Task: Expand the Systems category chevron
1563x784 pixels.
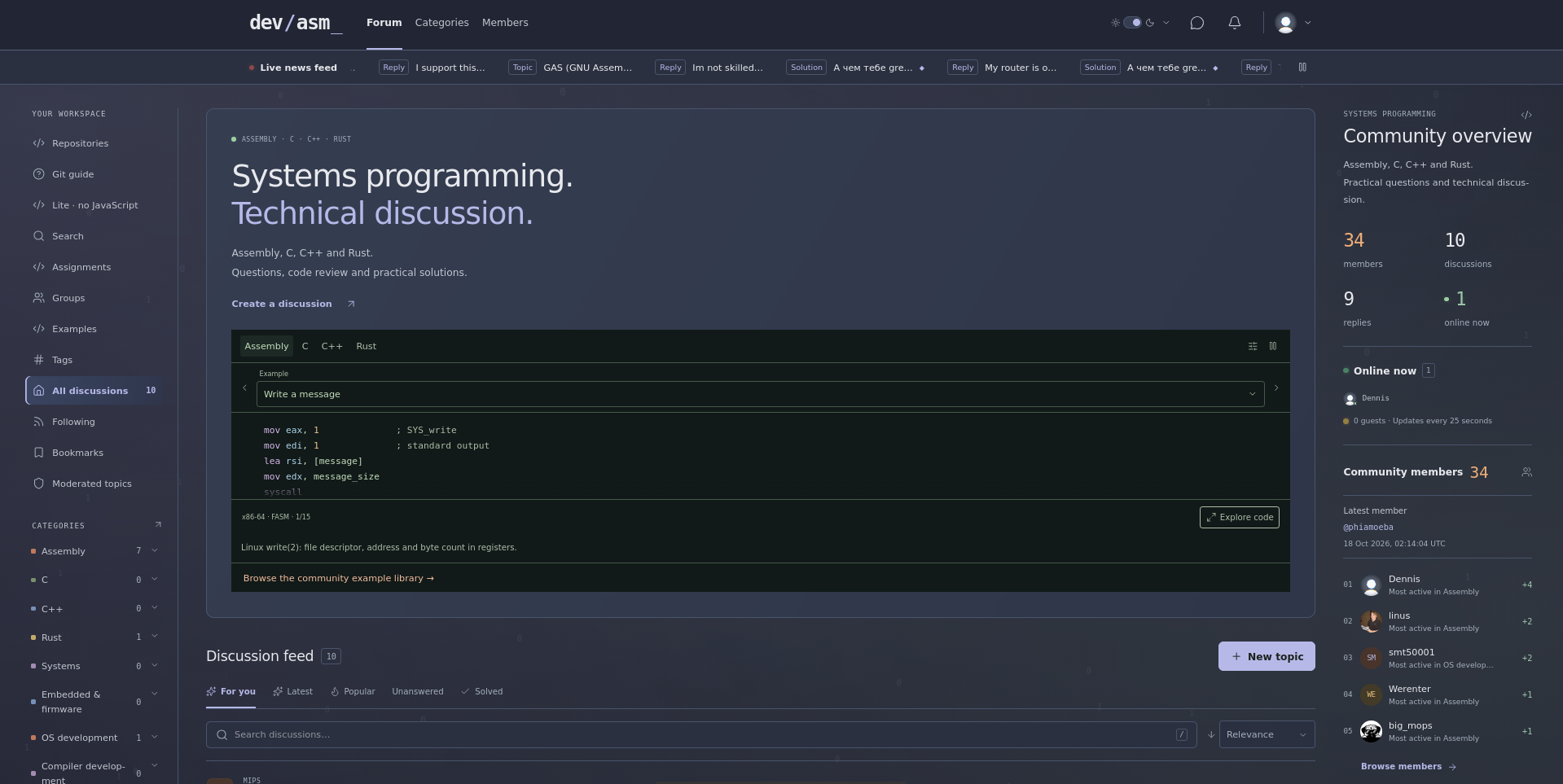Action: (x=155, y=665)
